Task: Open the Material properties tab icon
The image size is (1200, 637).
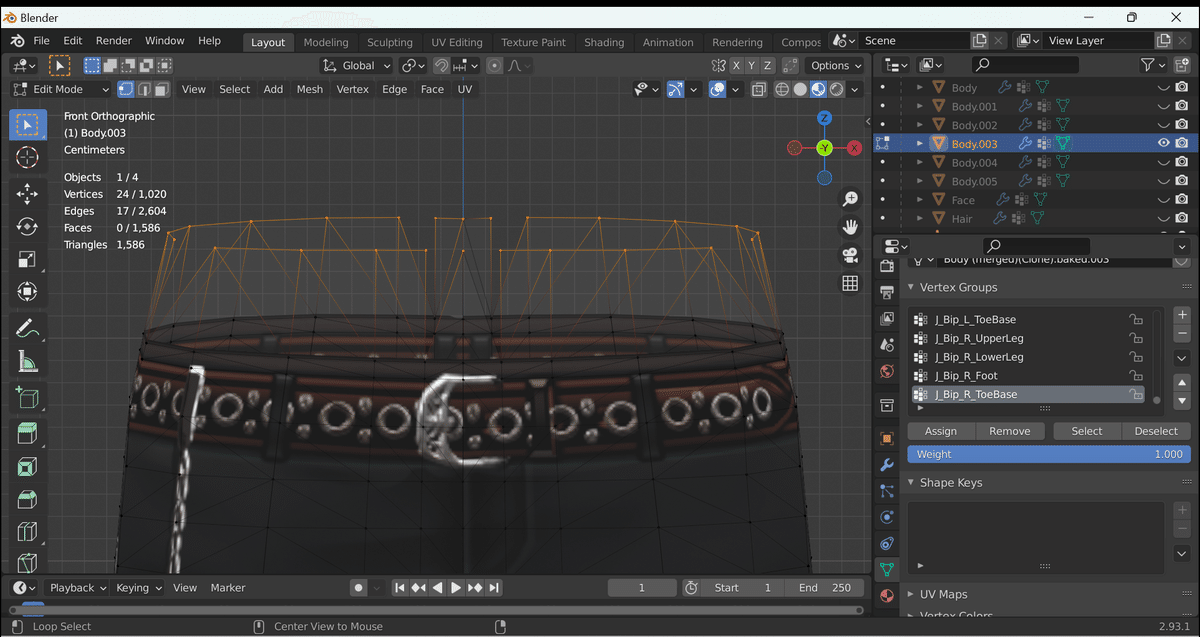Action: click(886, 596)
